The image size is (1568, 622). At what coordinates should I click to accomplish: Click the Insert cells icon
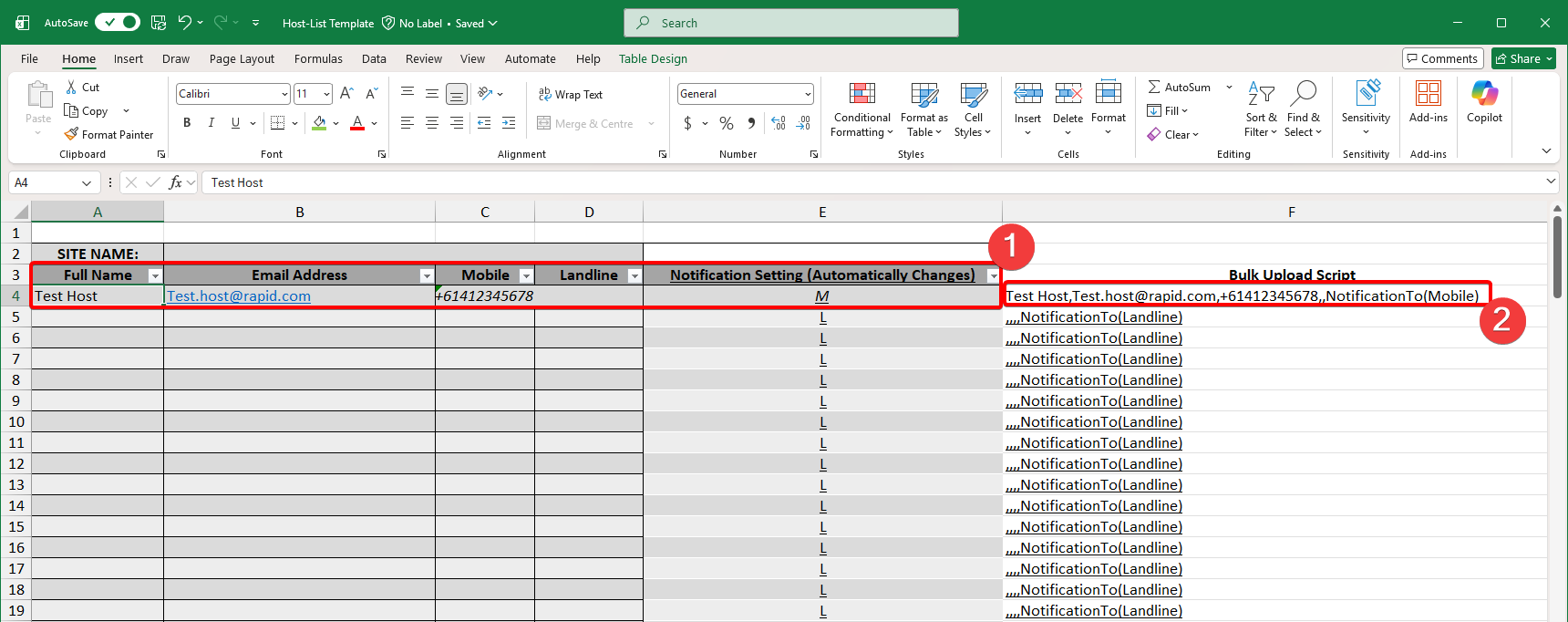coord(1027,94)
